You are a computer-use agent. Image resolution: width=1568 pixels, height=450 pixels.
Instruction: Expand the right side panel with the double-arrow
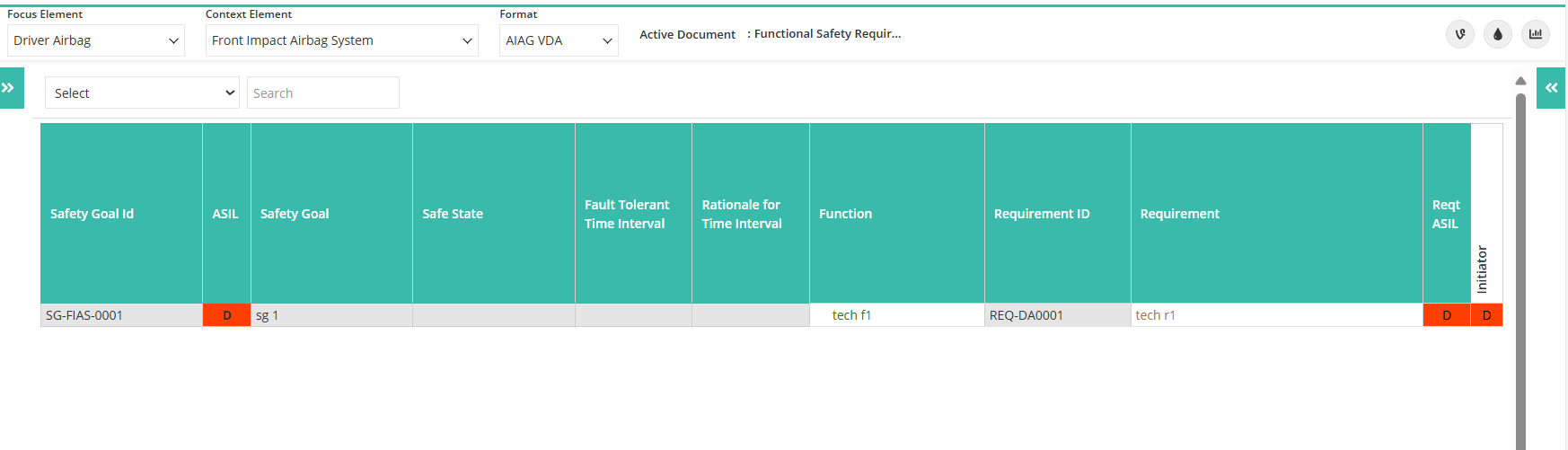(x=1551, y=88)
